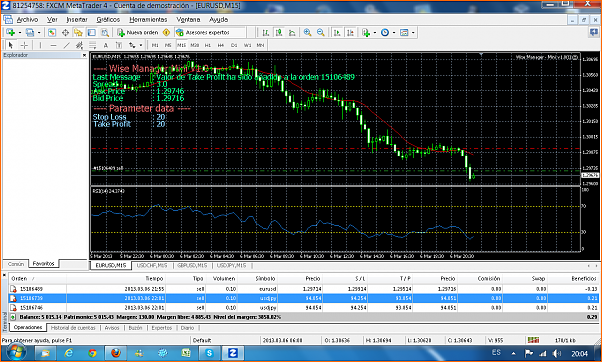Viewport: 602px width, 362px height.
Task: Open the New Chart toolbar icon
Action: click(10, 33)
